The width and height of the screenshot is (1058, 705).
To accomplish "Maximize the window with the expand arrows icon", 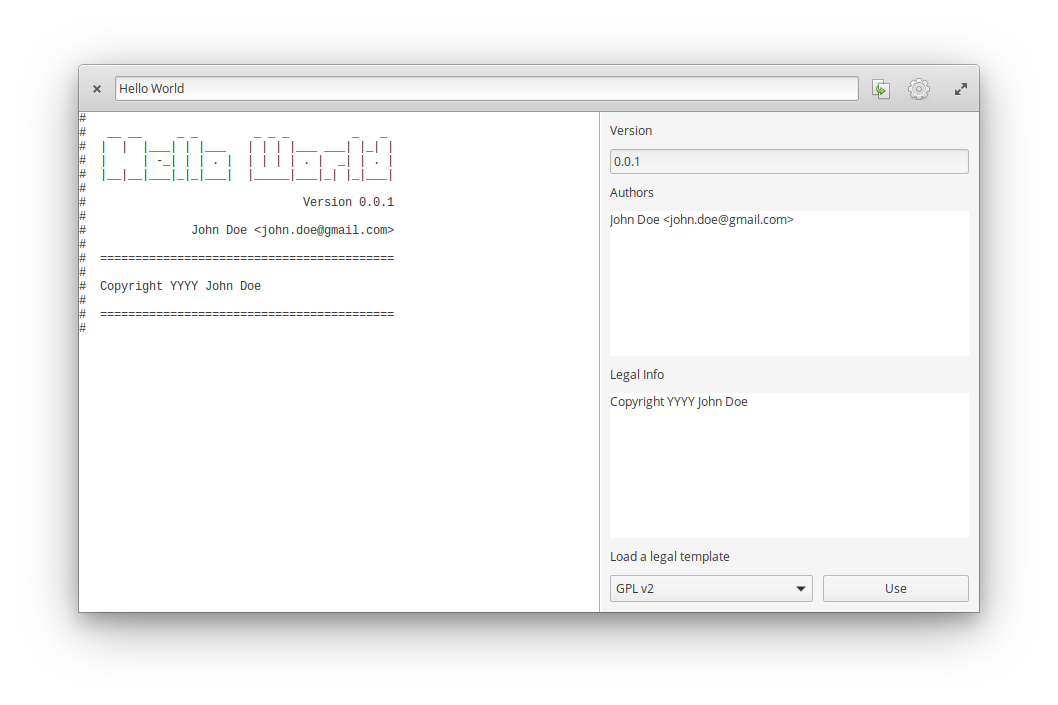I will click(x=961, y=89).
